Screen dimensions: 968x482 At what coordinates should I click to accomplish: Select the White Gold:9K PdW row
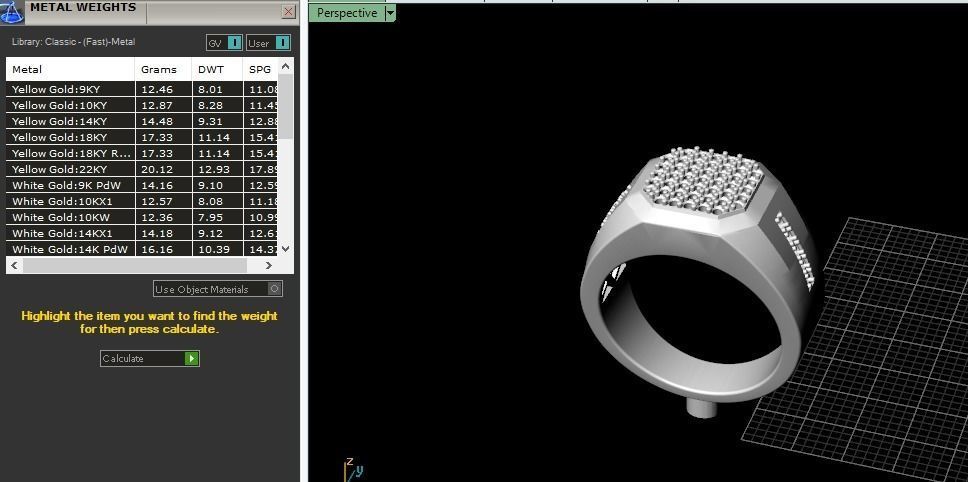141,185
